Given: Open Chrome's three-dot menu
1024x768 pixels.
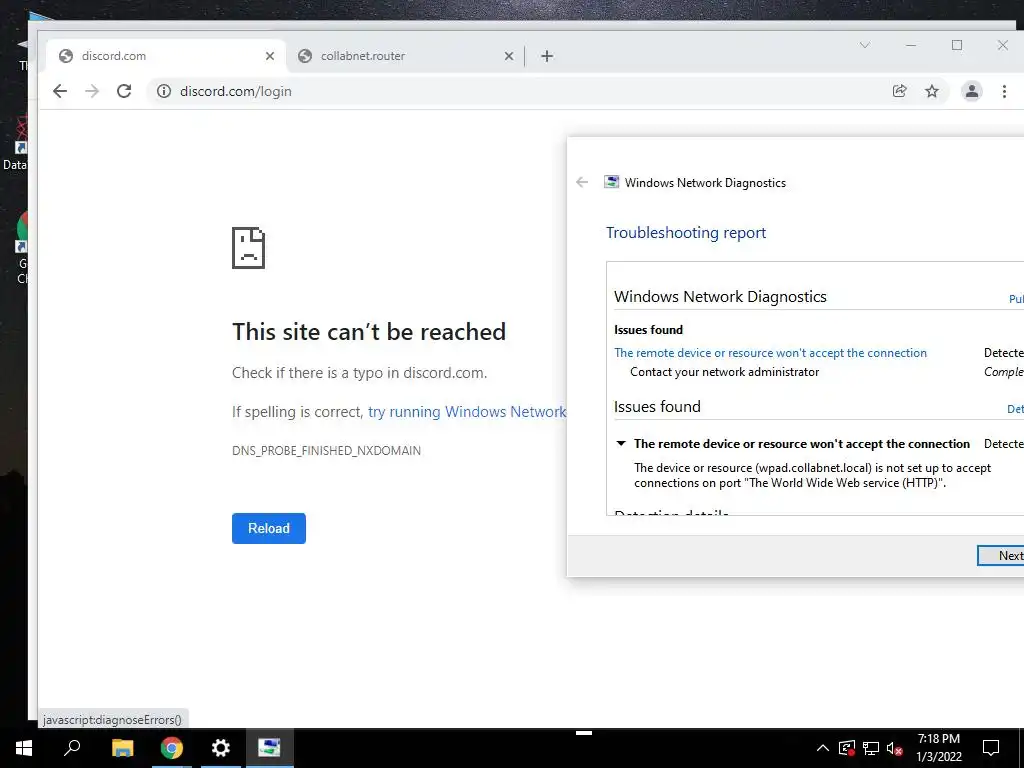Looking at the screenshot, I should (x=1004, y=91).
